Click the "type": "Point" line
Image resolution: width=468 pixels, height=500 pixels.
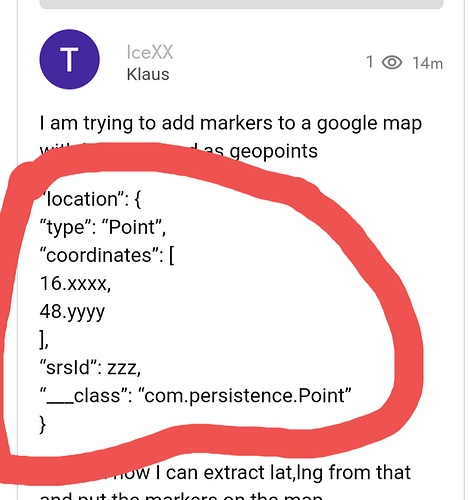pyautogui.click(x=103, y=228)
